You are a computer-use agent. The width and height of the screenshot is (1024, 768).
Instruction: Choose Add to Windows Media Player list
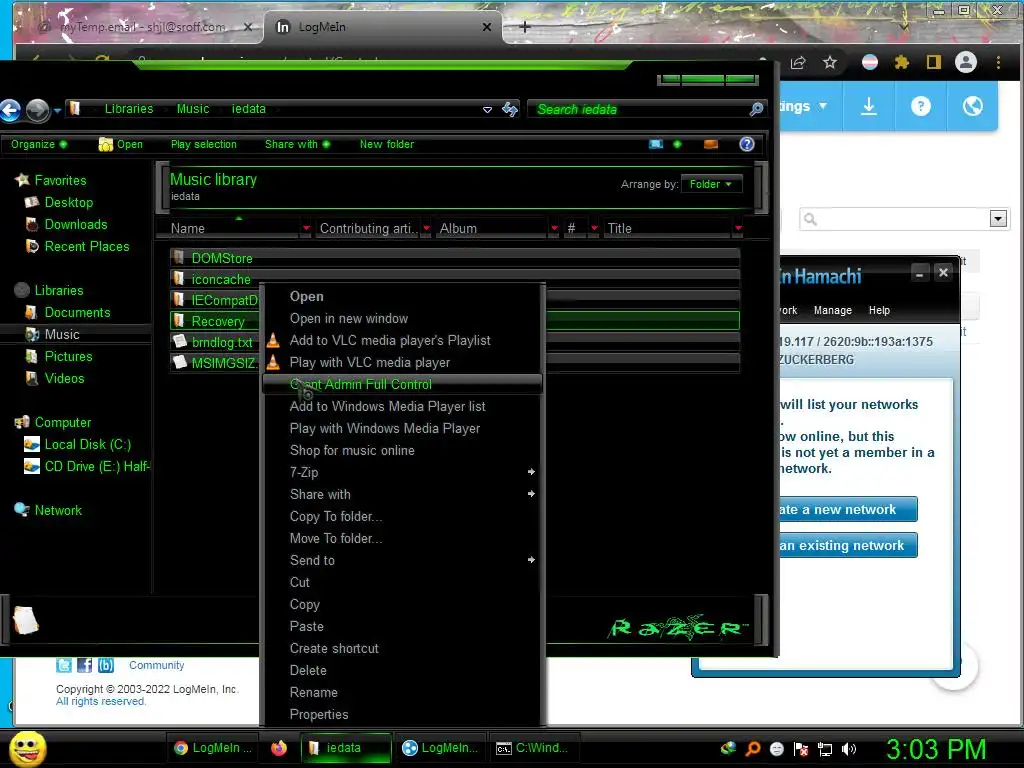pyautogui.click(x=402, y=406)
